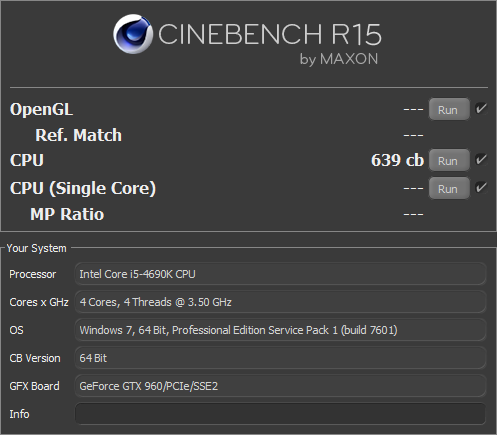Click the Ref. Match label

pyautogui.click(x=78, y=135)
